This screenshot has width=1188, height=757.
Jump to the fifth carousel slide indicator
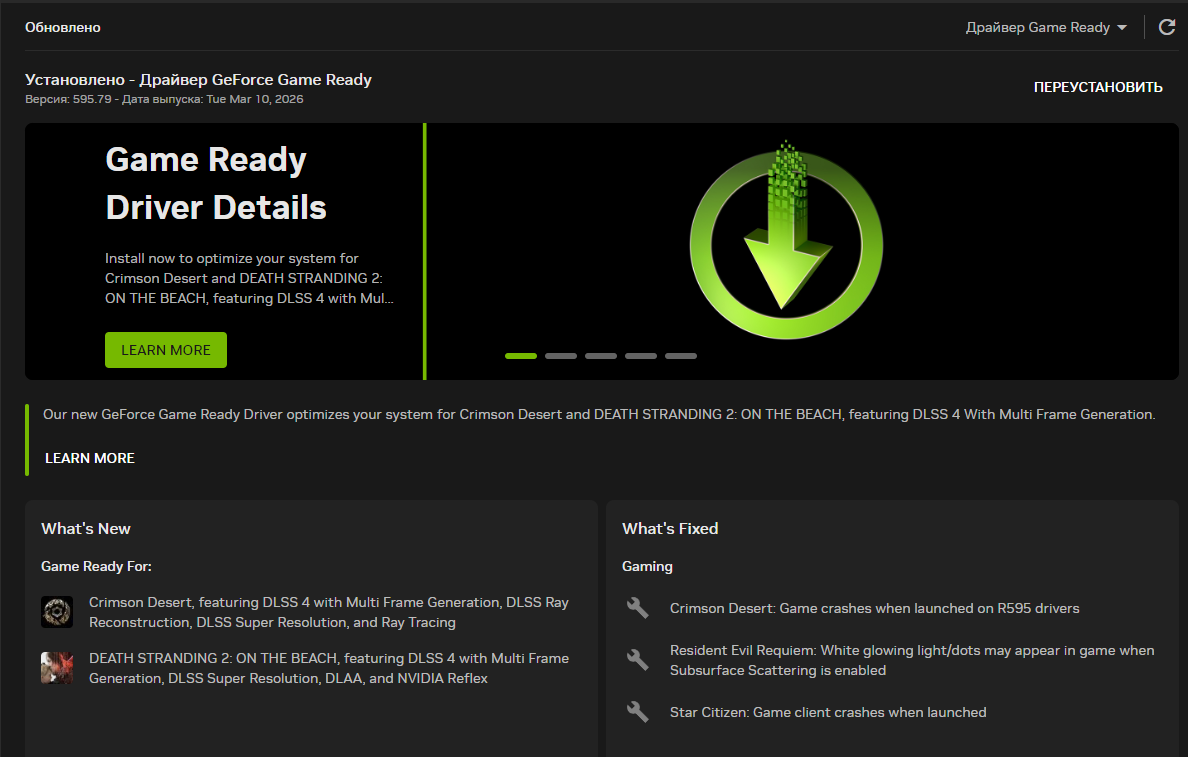point(681,355)
